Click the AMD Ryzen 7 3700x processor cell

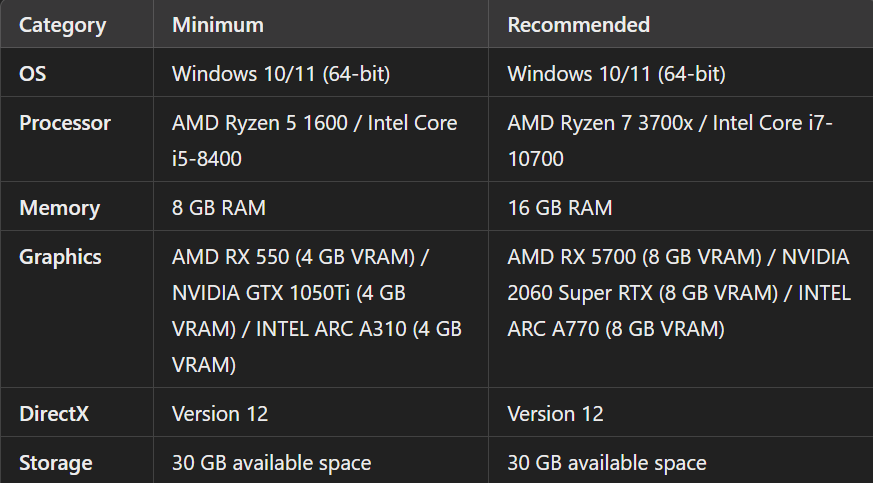[x=670, y=141]
